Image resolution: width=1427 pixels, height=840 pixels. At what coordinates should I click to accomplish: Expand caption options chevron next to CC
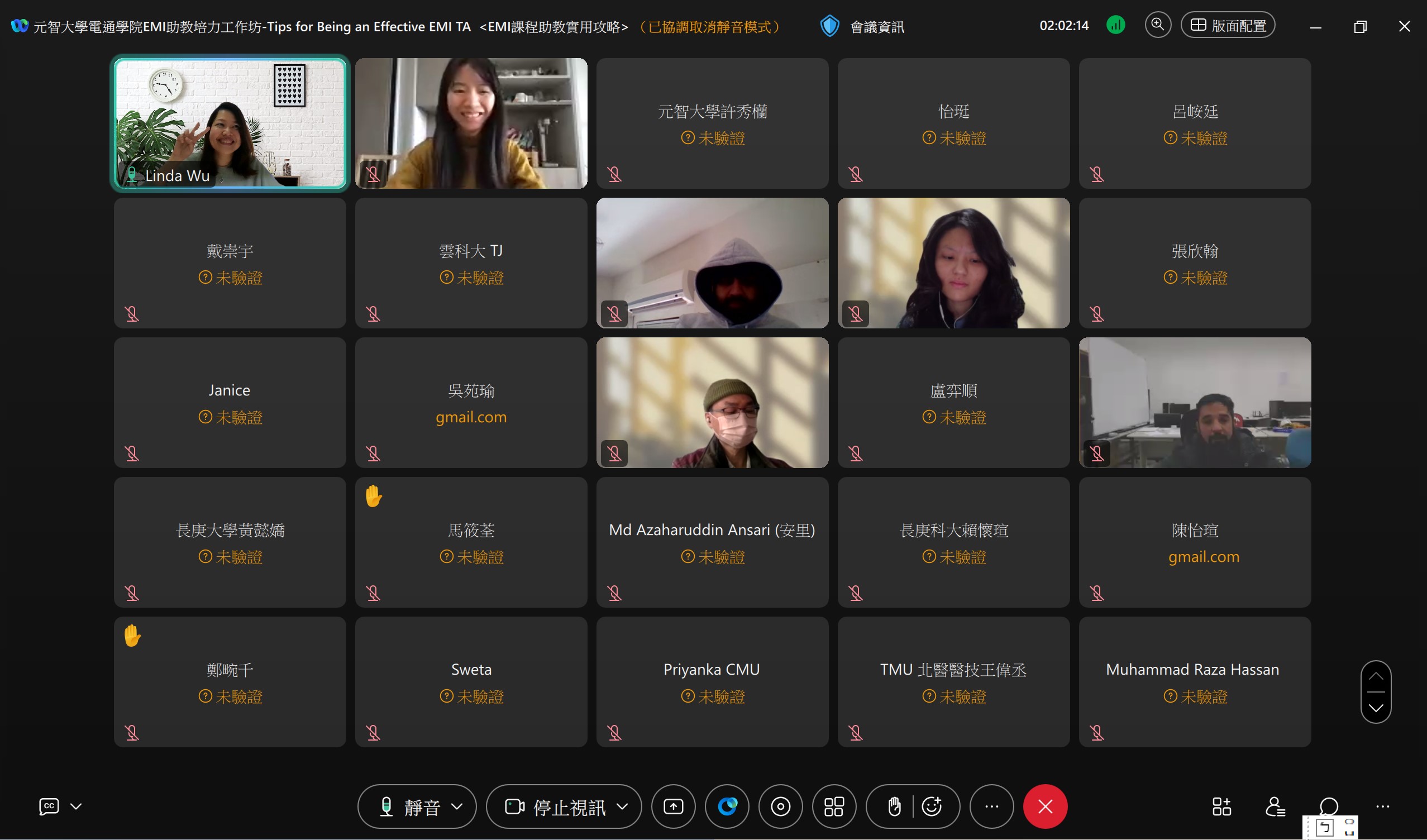tap(76, 806)
